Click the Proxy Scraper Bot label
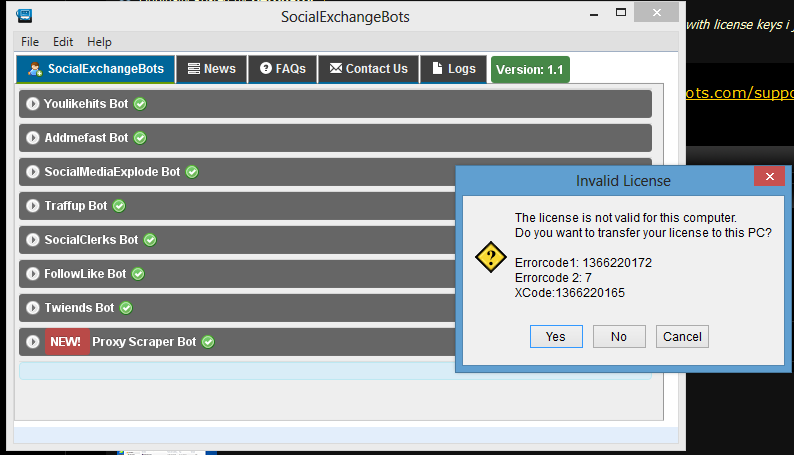Screen dimensions: 794x455 tap(144, 342)
